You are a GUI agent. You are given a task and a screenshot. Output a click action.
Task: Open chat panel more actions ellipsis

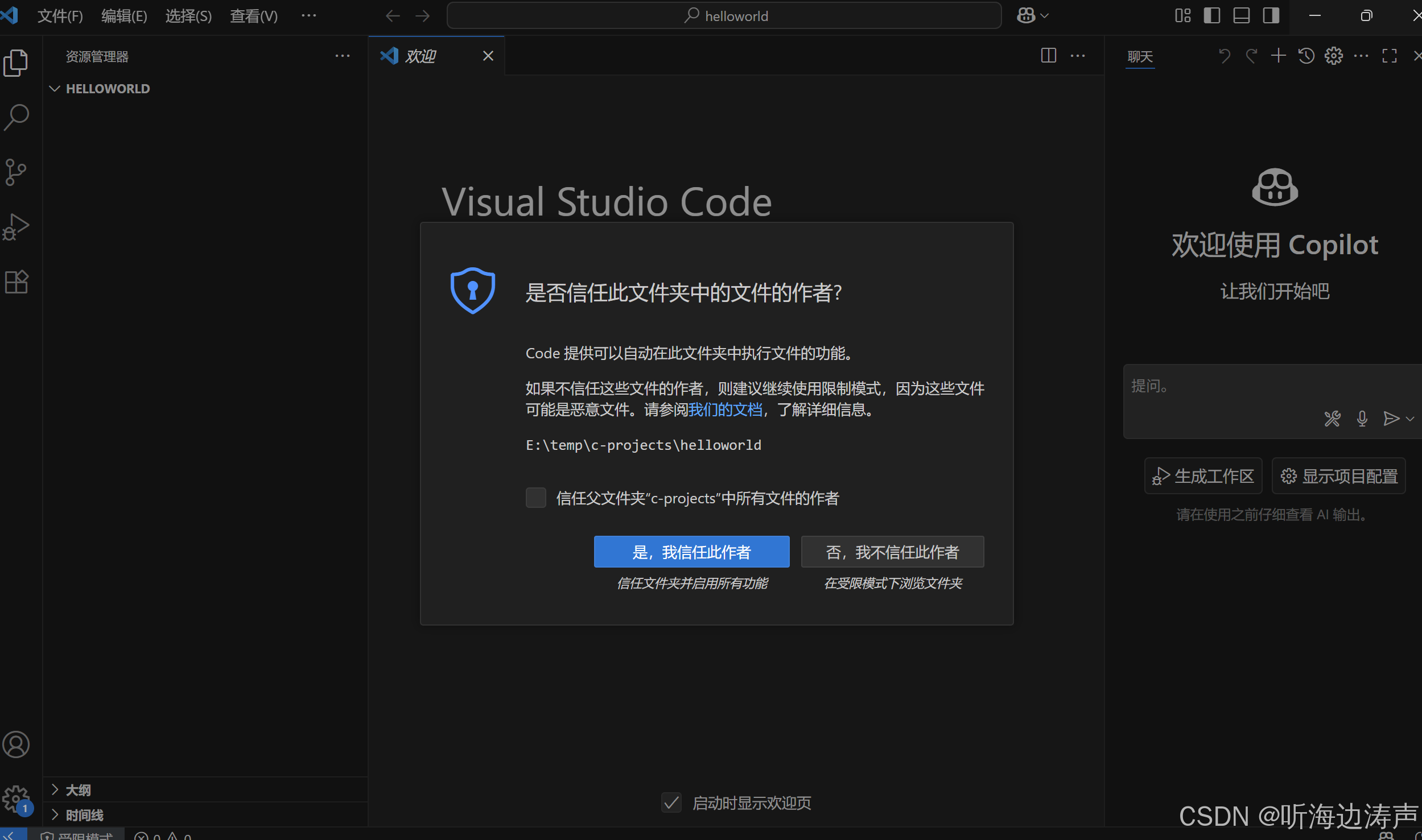[x=1361, y=56]
